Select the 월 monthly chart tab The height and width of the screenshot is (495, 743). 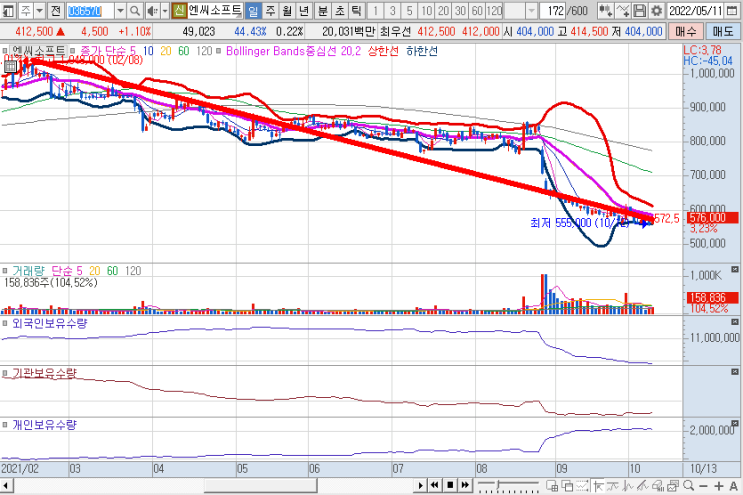click(287, 10)
